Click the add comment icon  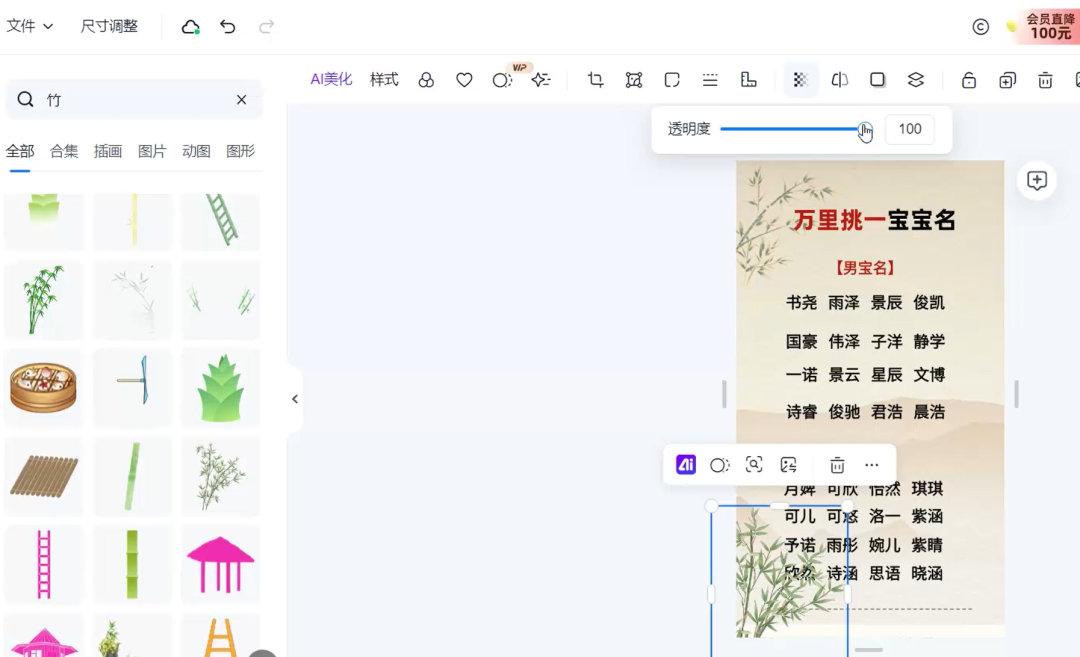coord(1037,180)
